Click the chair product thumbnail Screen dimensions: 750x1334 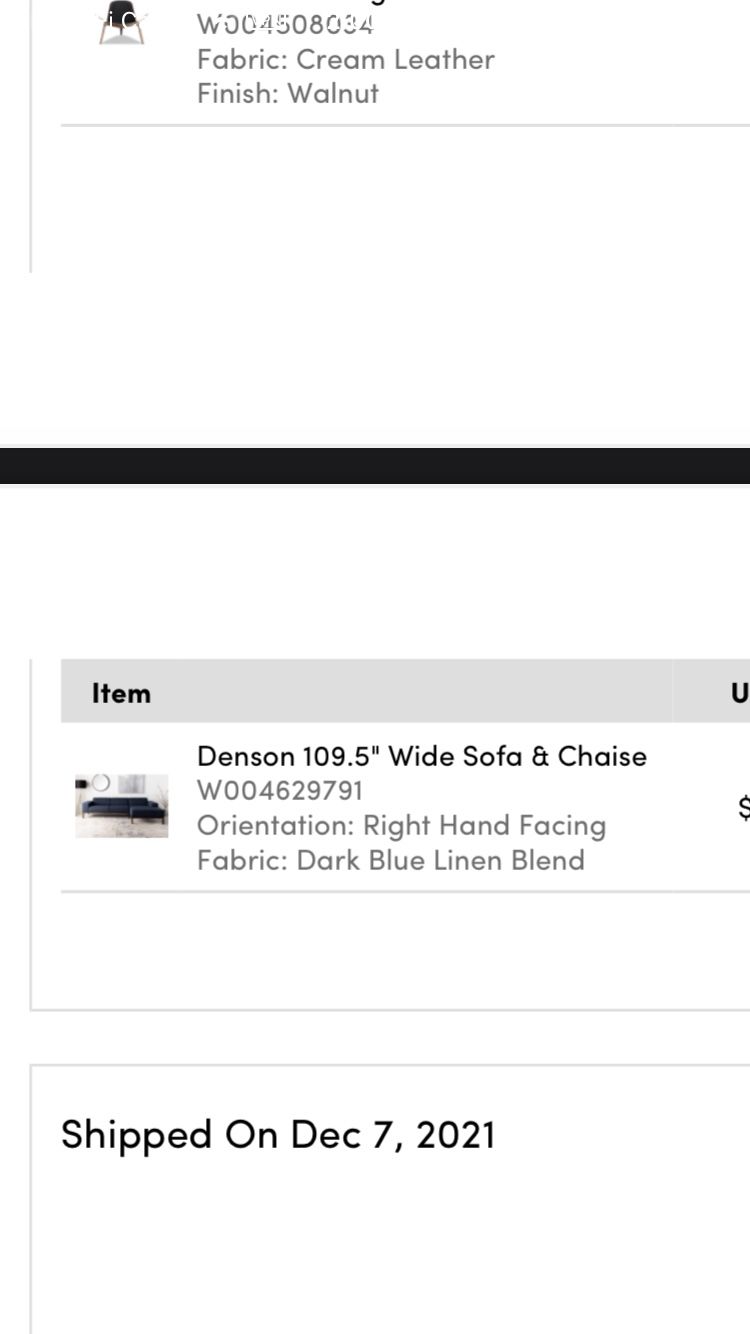122,24
